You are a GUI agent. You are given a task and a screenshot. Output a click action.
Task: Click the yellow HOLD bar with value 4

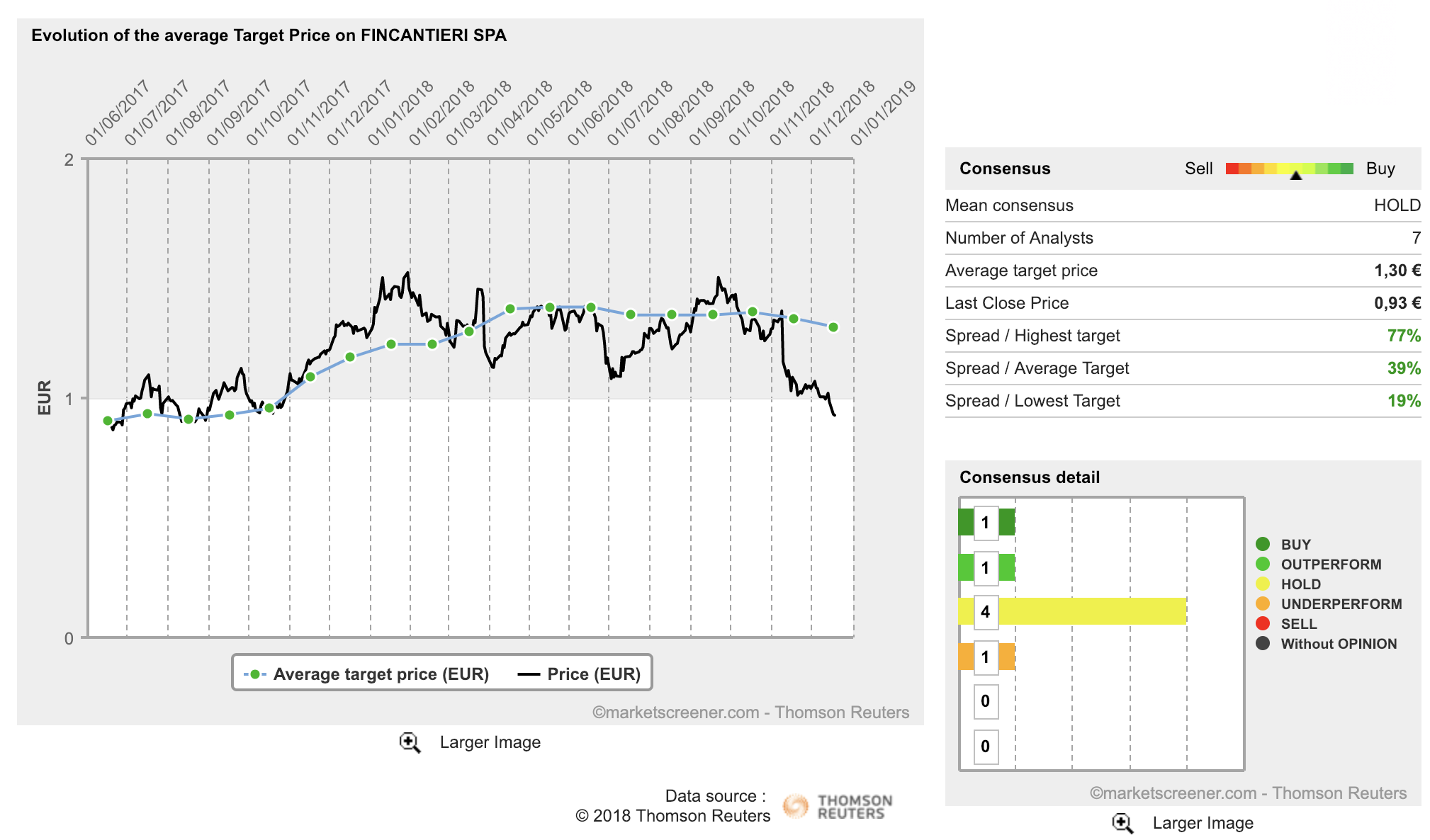pos(1072,611)
